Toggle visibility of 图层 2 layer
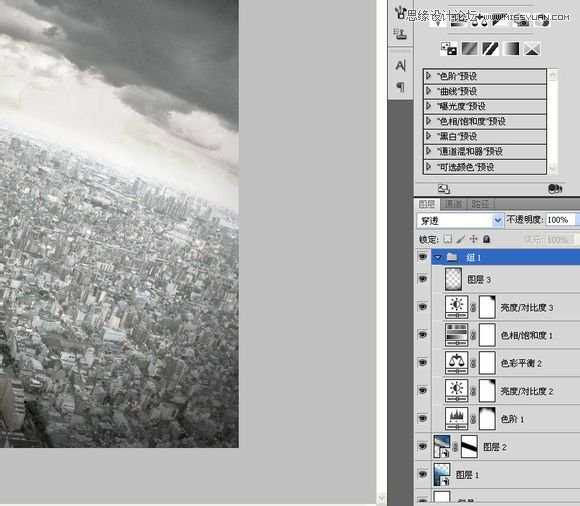Screen dimensions: 580x506 tap(422, 446)
